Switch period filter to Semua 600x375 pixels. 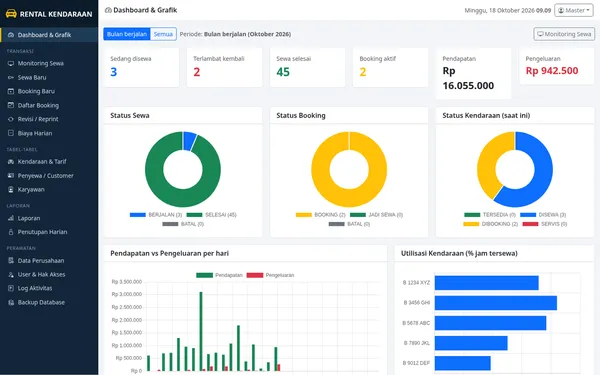[x=163, y=34]
